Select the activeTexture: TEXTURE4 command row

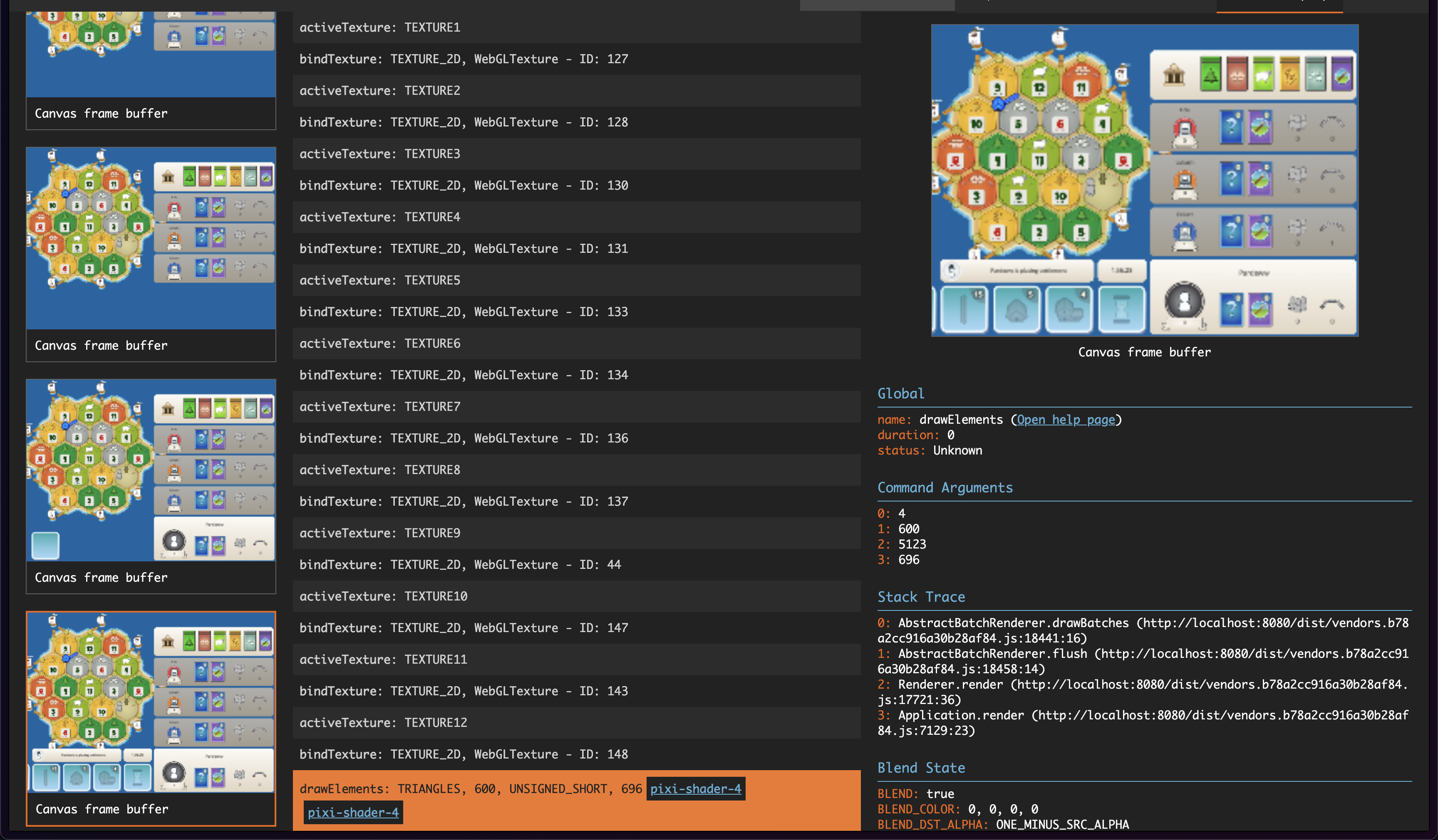click(x=577, y=217)
